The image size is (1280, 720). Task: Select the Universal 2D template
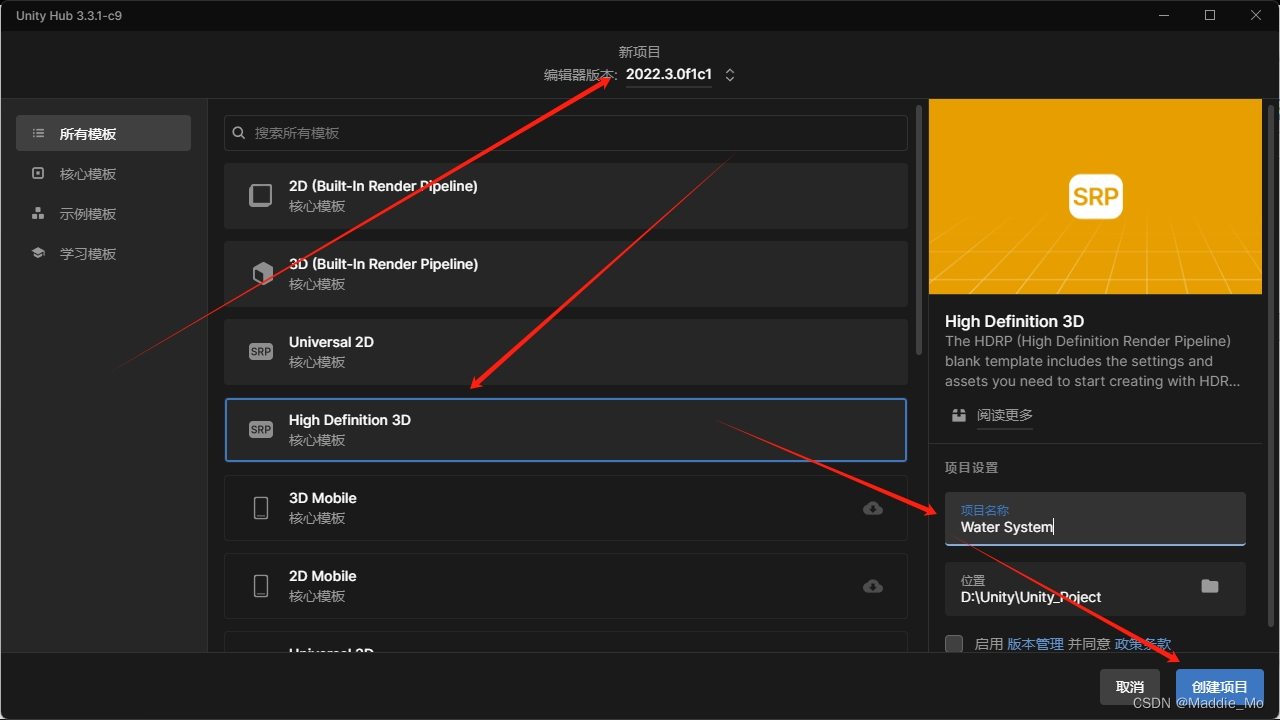(566, 352)
